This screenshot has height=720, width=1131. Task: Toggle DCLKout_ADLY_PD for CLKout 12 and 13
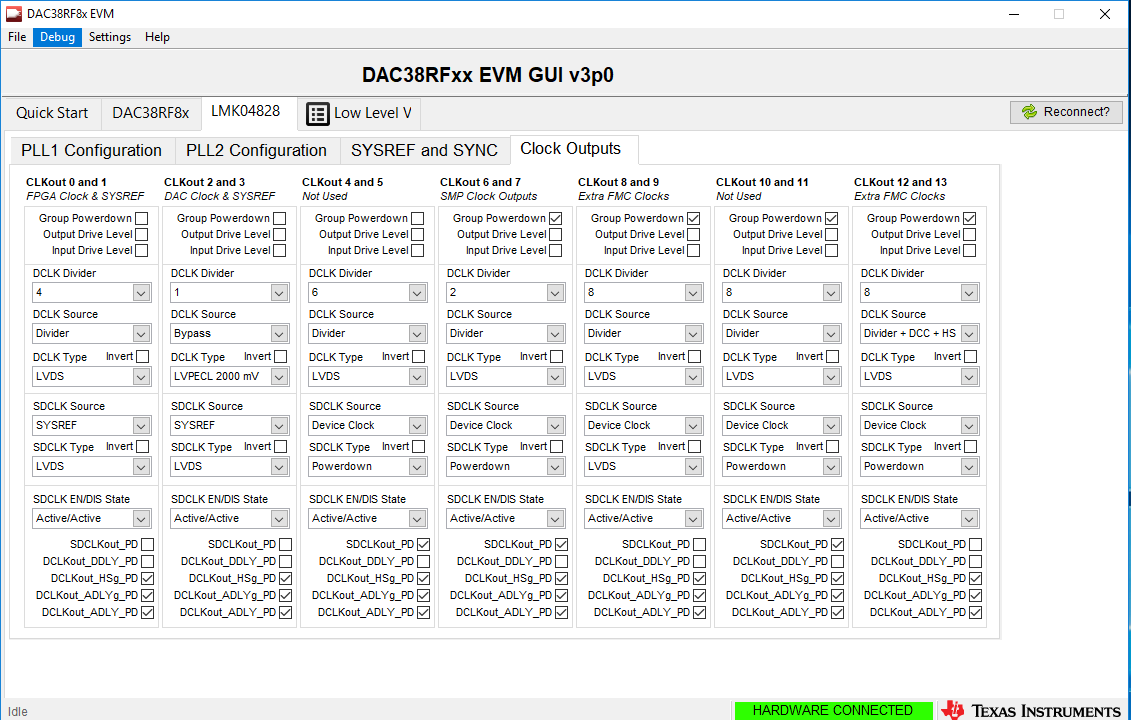tap(976, 612)
